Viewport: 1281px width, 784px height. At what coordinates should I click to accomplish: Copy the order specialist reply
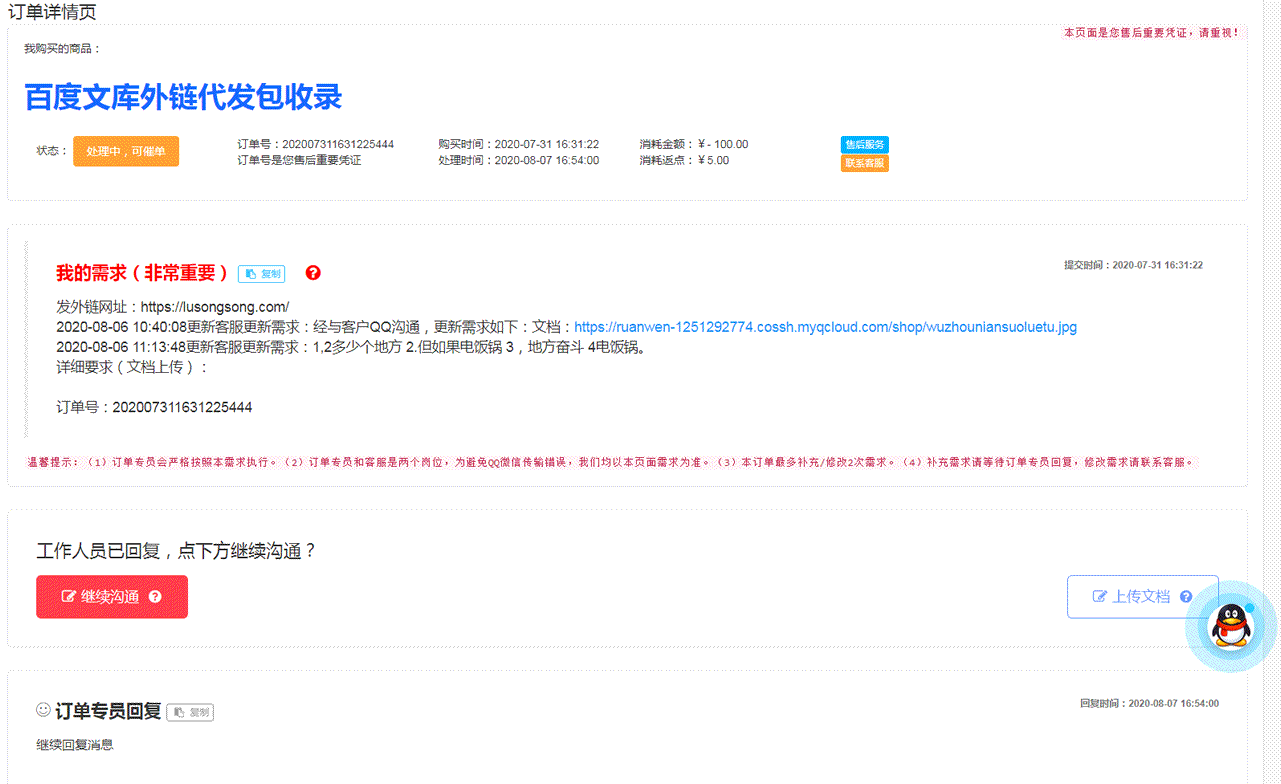coord(190,712)
